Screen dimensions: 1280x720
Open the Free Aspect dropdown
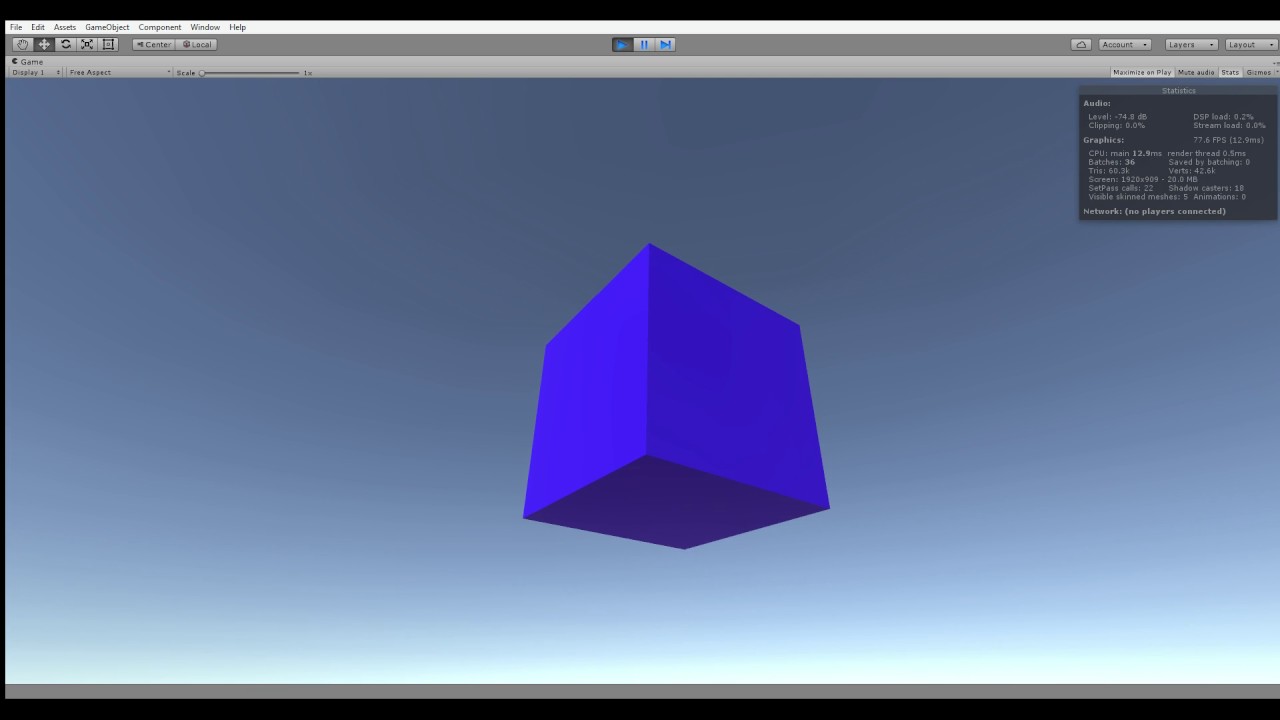120,72
